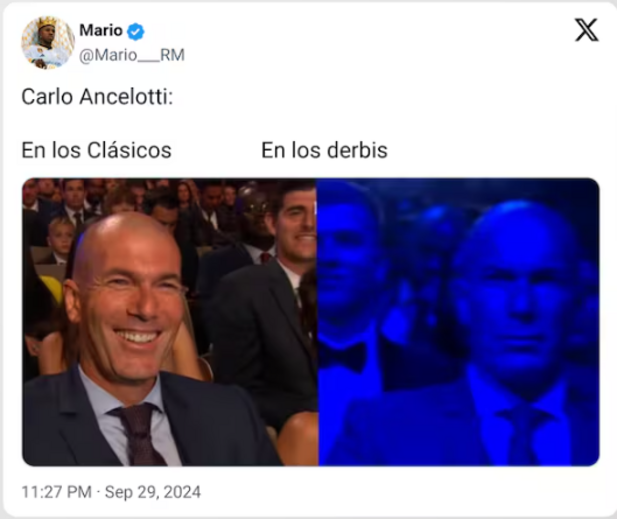Open the X logo link
This screenshot has width=617, height=519.
[x=586, y=30]
